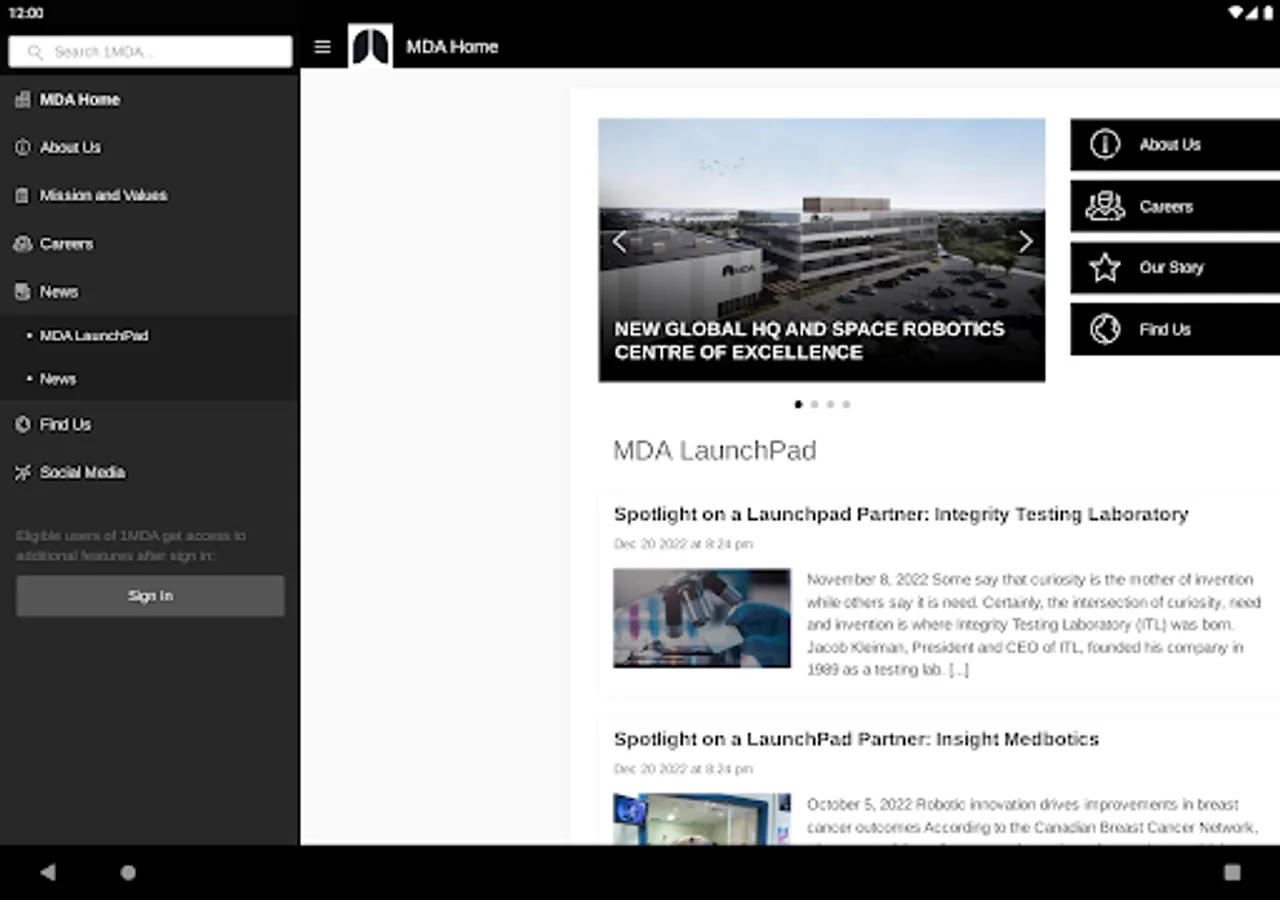Click the News sidebar icon
The width and height of the screenshot is (1280, 900).
(x=22, y=291)
